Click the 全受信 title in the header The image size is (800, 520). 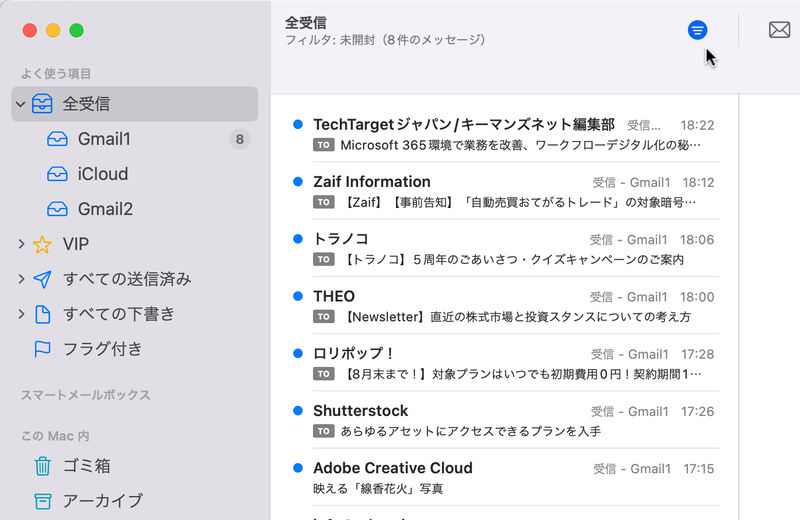click(x=306, y=22)
